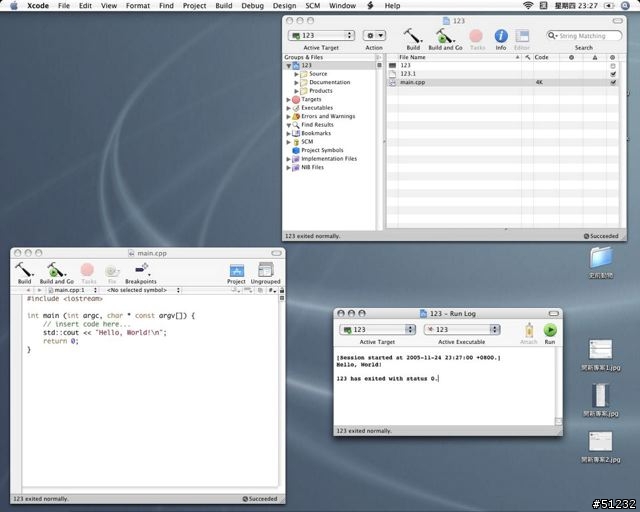640x512 pixels.
Task: Toggle the target checkbox for the 123 file row
Action: pyautogui.click(x=612, y=65)
